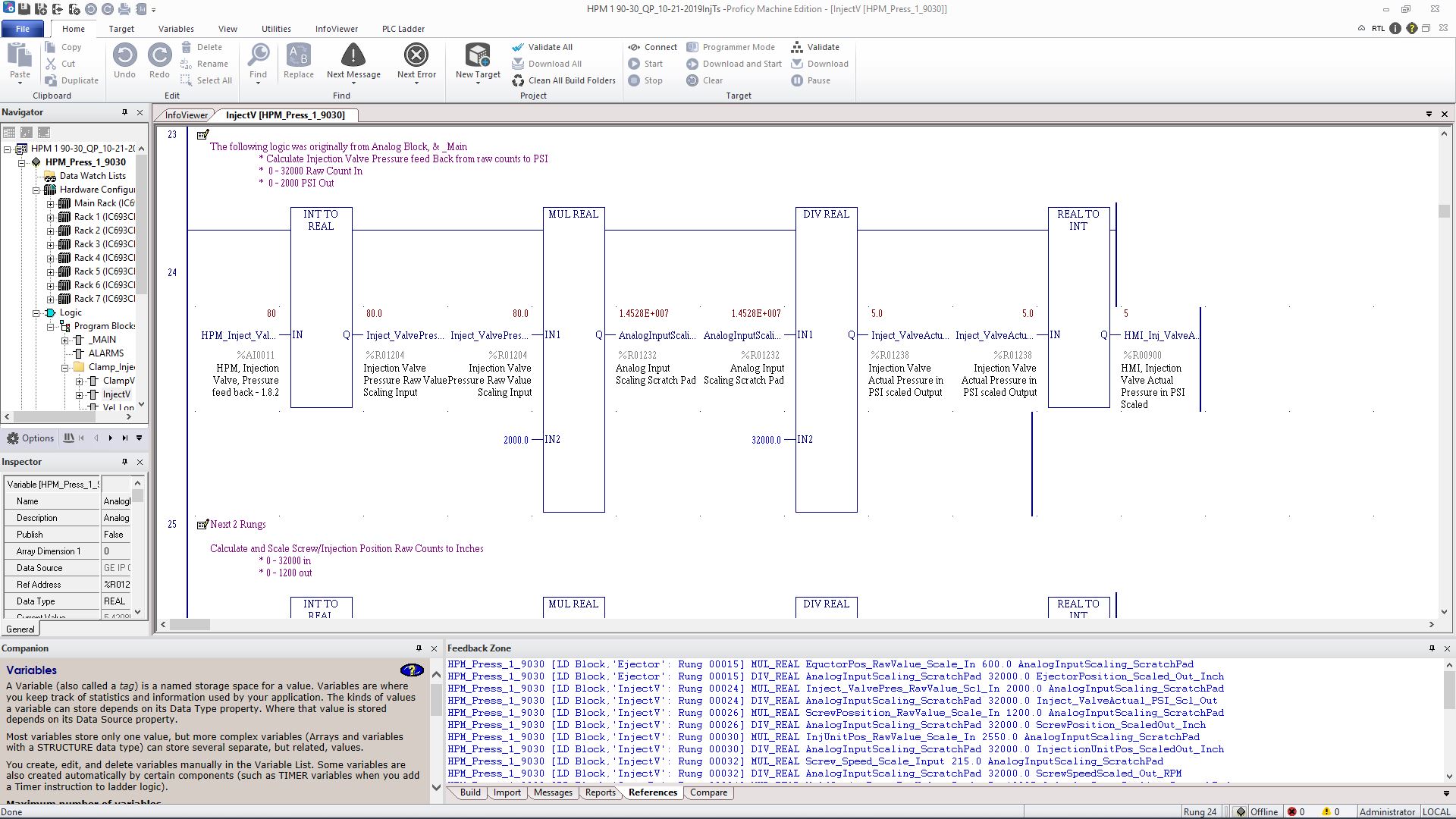Select the ALARMS block in tree
Image resolution: width=1456 pixels, height=819 pixels.
pos(105,353)
